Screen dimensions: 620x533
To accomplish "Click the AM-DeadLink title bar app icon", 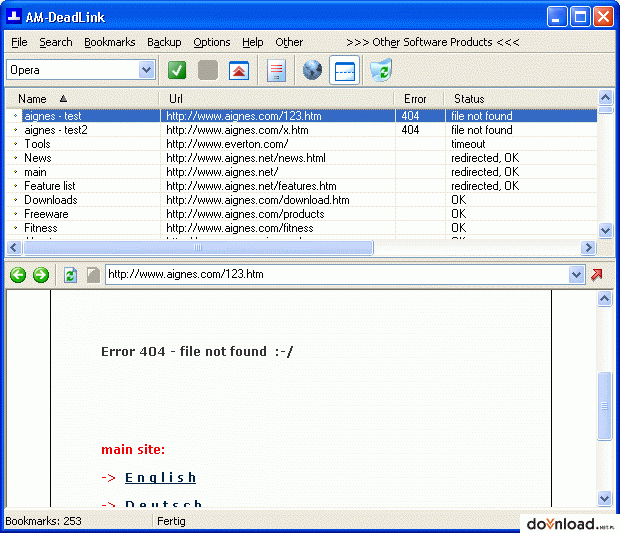I will pos(13,16).
